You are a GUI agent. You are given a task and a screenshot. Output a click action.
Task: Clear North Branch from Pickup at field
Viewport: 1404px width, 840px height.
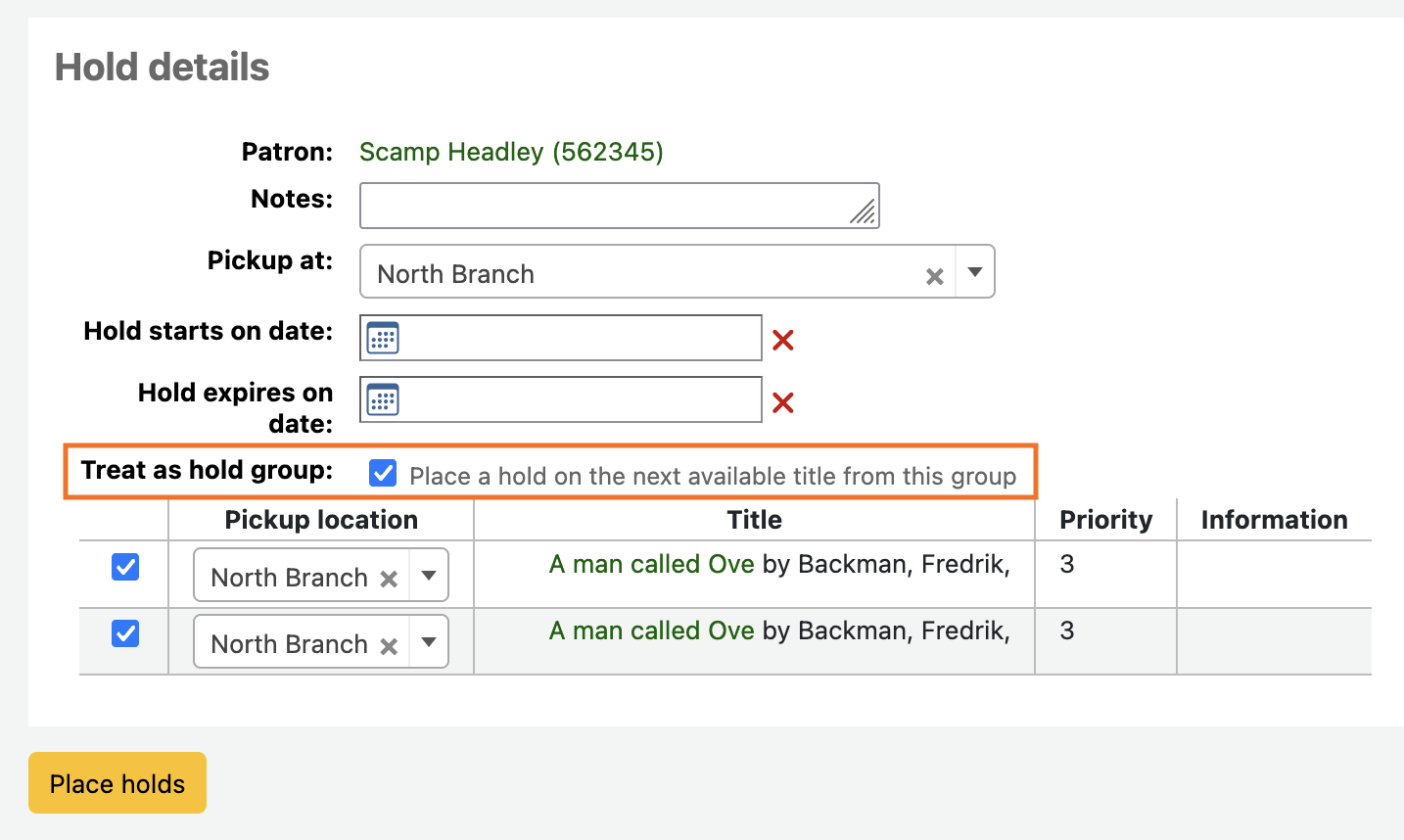tap(935, 276)
